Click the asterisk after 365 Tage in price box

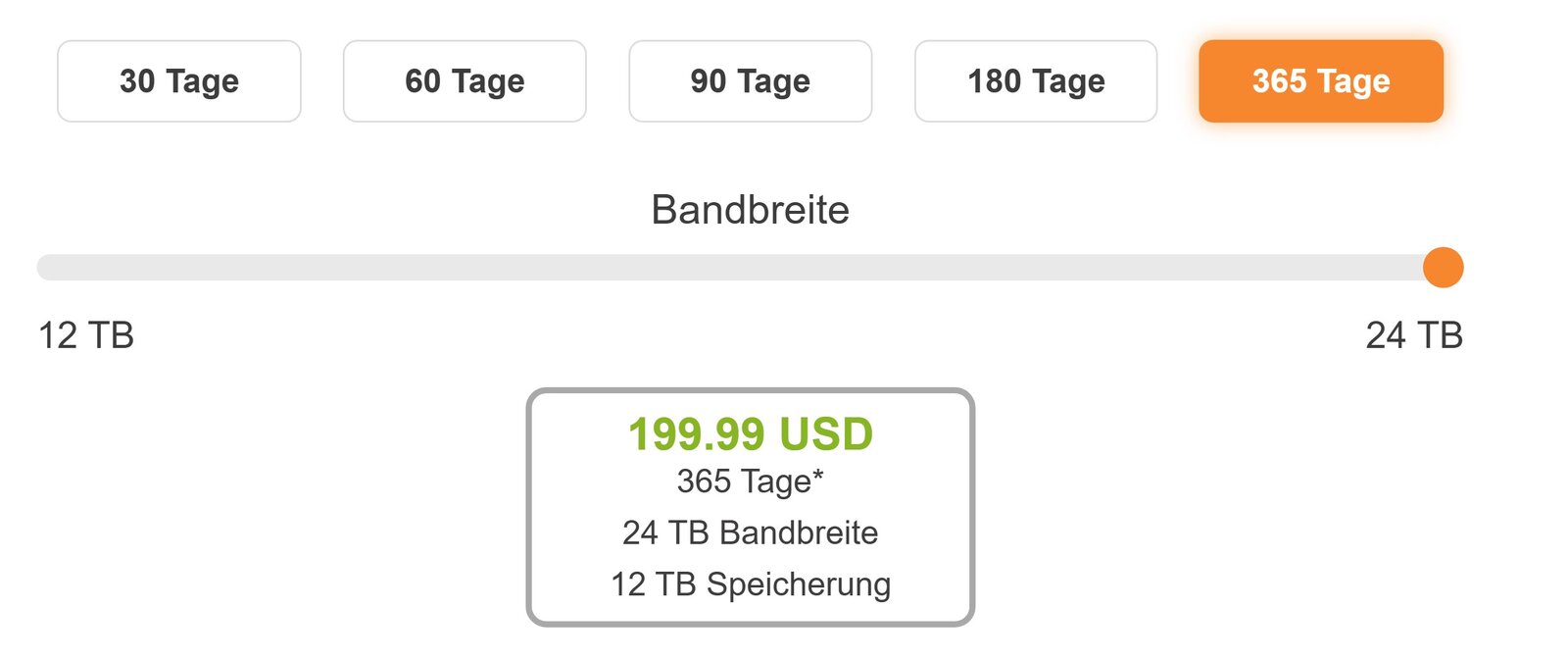point(818,476)
